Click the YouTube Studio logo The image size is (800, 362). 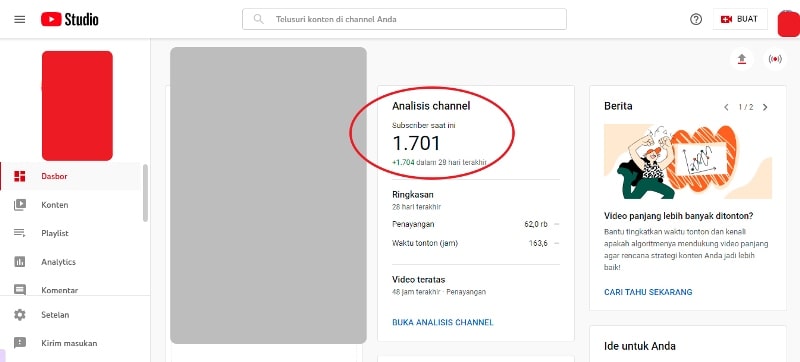click(x=70, y=19)
